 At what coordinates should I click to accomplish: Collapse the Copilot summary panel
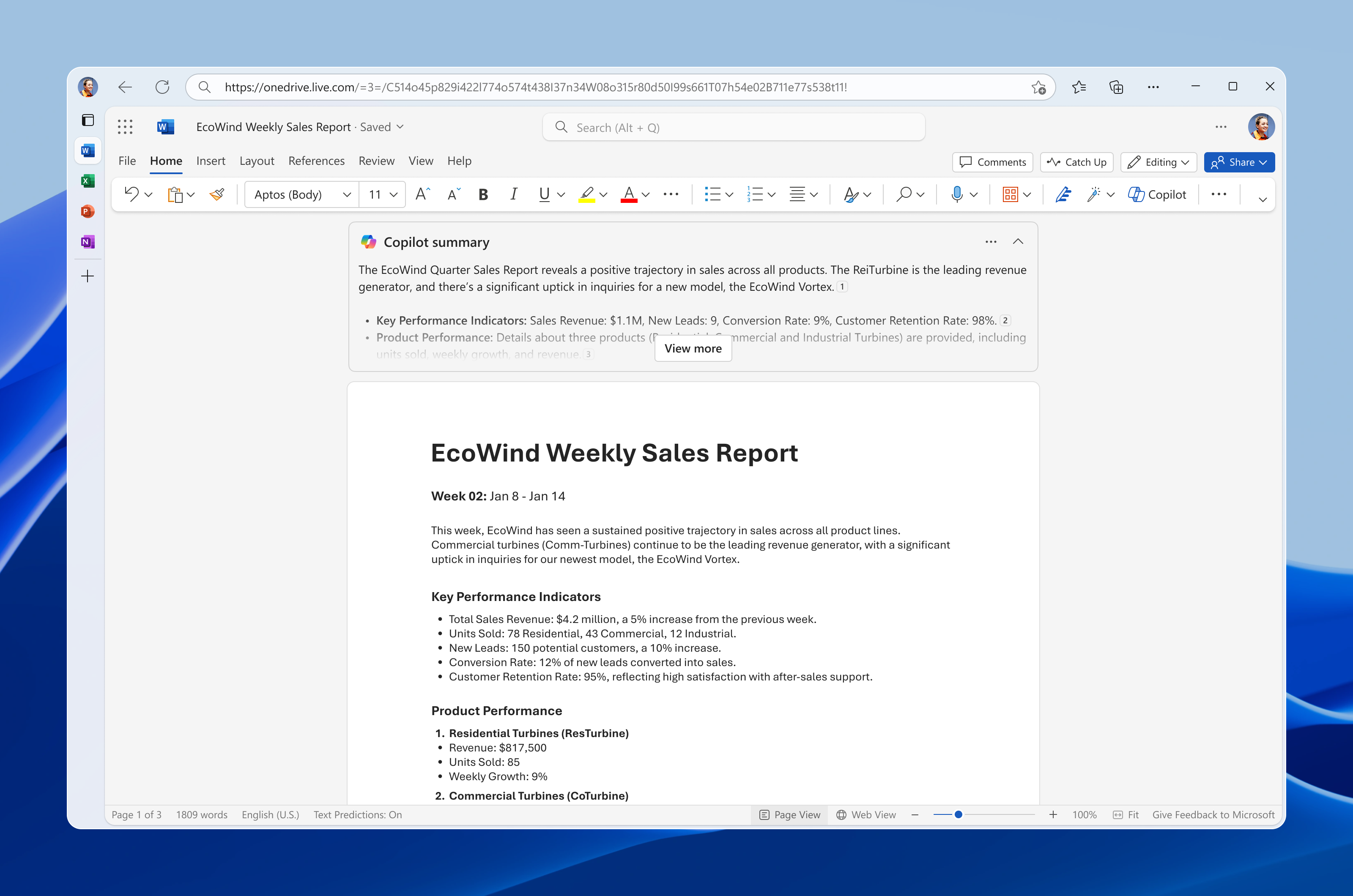pos(1017,242)
